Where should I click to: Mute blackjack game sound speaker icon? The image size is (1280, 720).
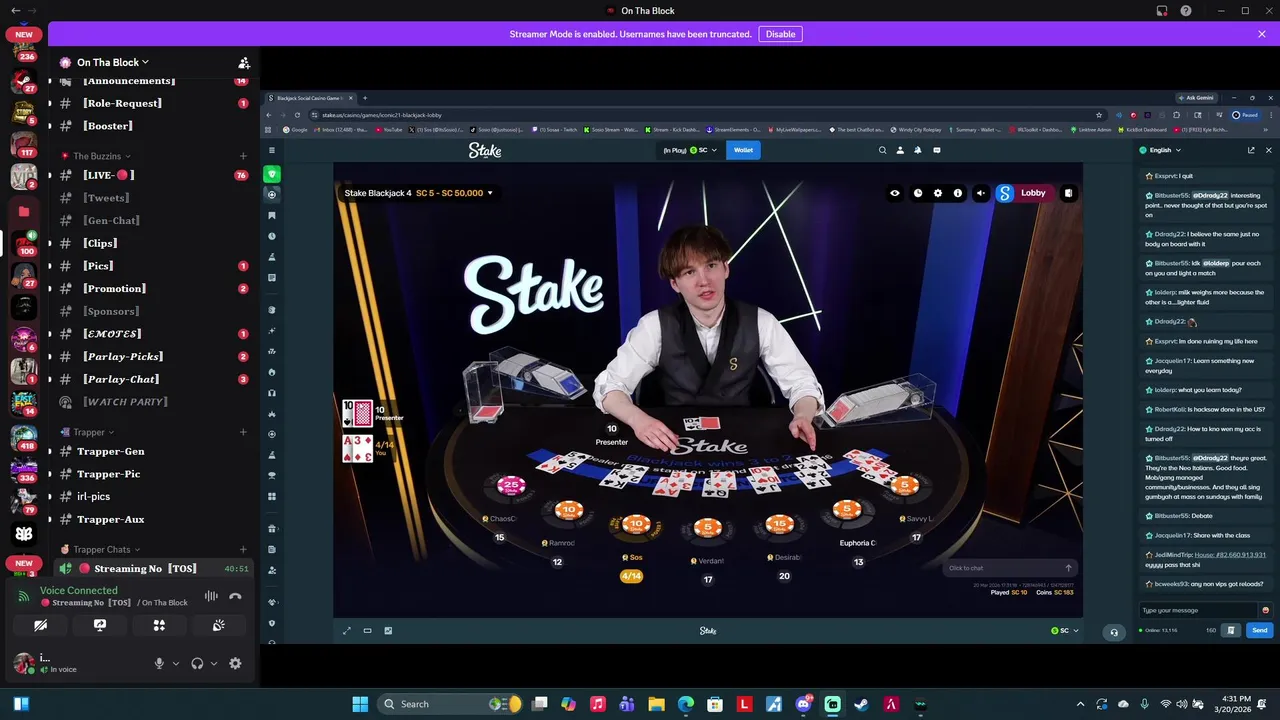tap(980, 193)
